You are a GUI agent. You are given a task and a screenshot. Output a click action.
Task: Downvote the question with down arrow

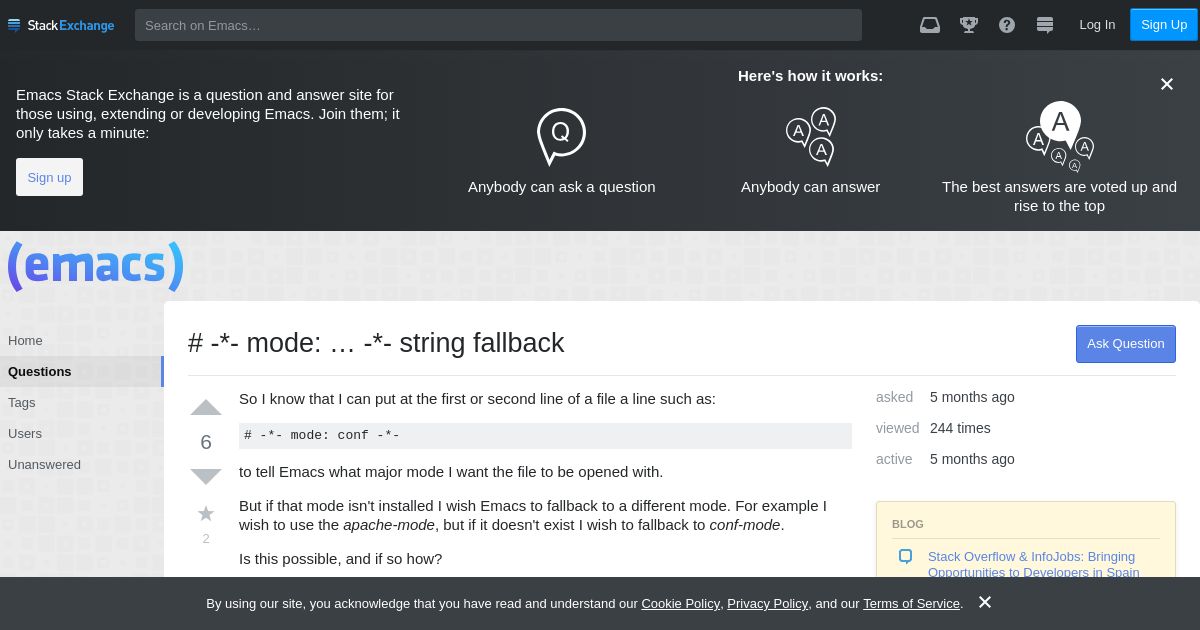point(206,476)
